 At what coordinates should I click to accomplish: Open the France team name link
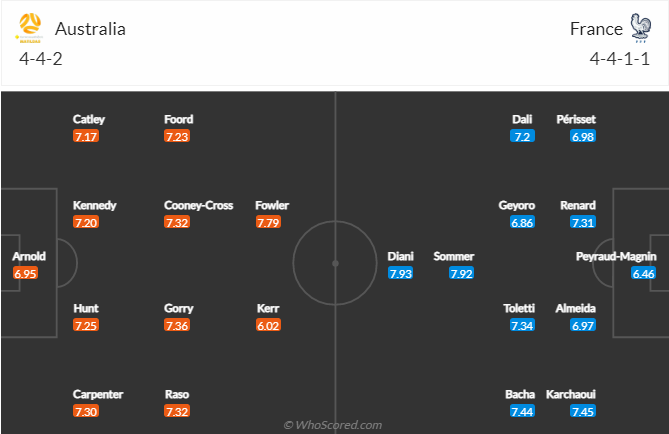(x=596, y=29)
